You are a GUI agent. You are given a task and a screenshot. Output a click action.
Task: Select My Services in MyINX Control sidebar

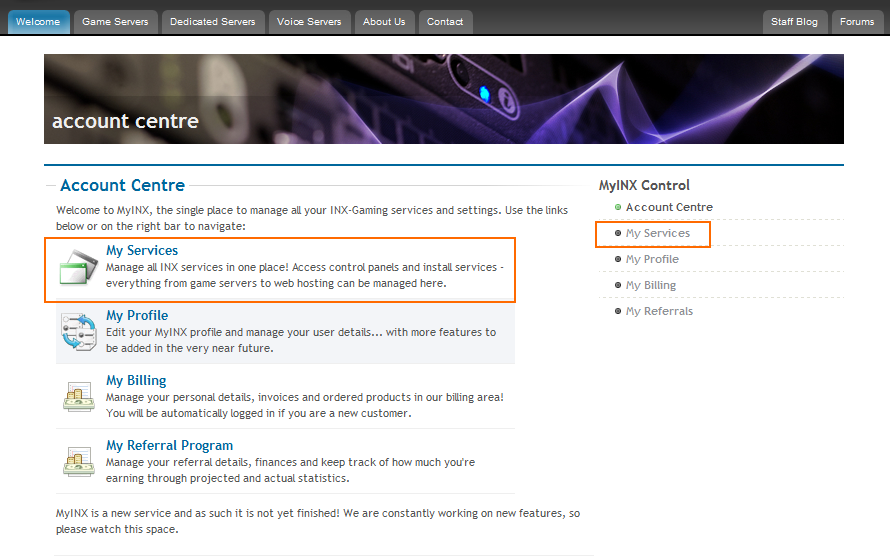click(658, 233)
